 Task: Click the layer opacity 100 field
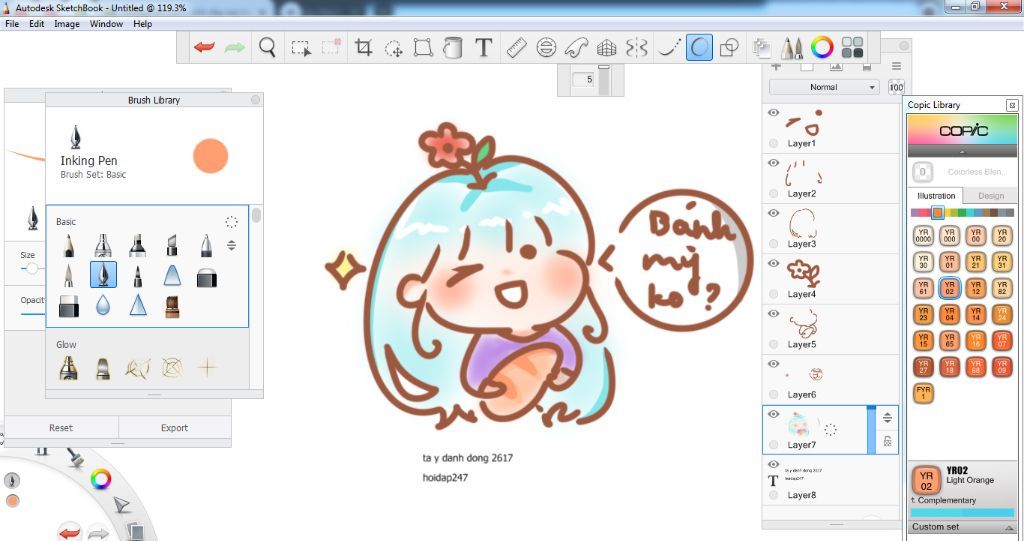(896, 87)
